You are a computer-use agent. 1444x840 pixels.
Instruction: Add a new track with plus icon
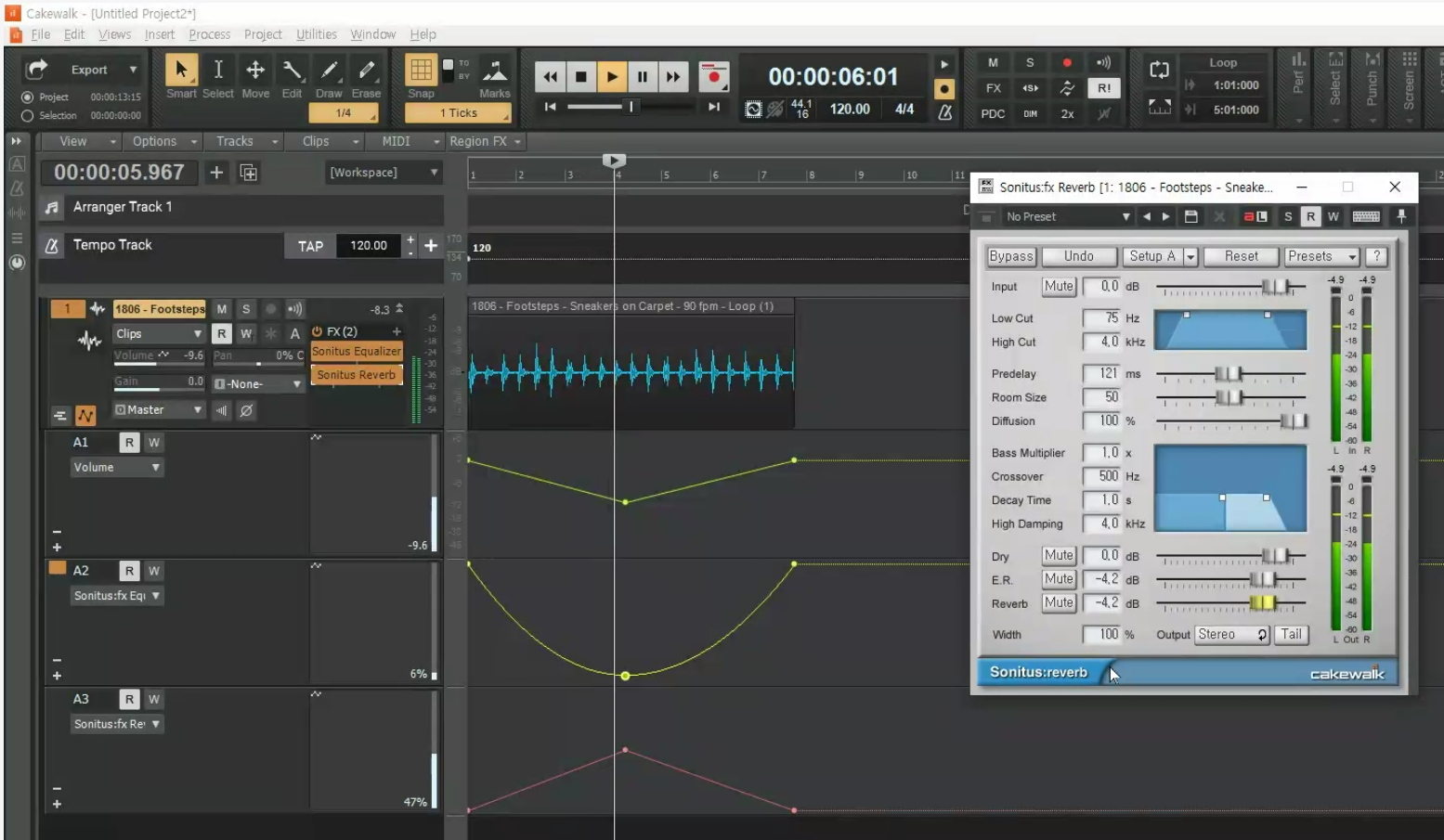tap(216, 172)
